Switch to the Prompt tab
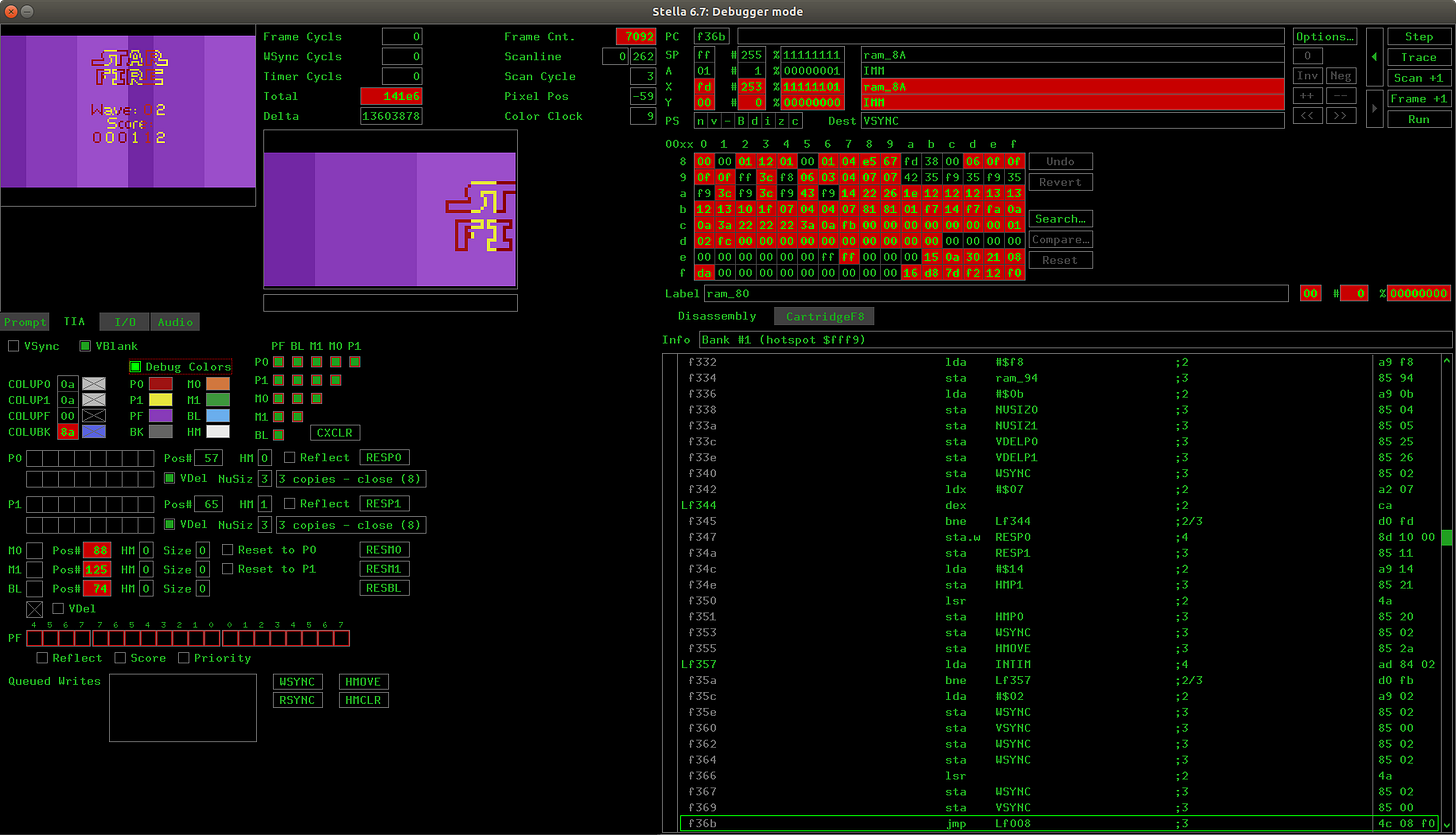The image size is (1456, 835). (25, 322)
